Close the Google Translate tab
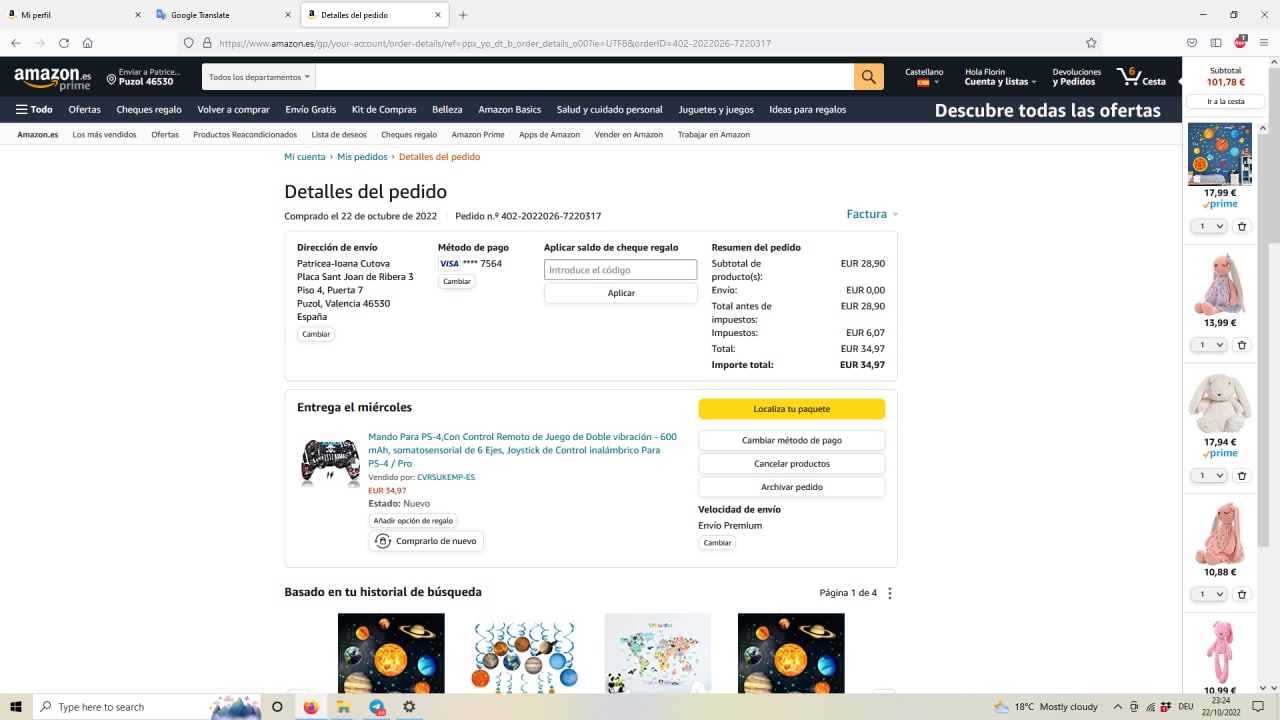 click(x=288, y=15)
